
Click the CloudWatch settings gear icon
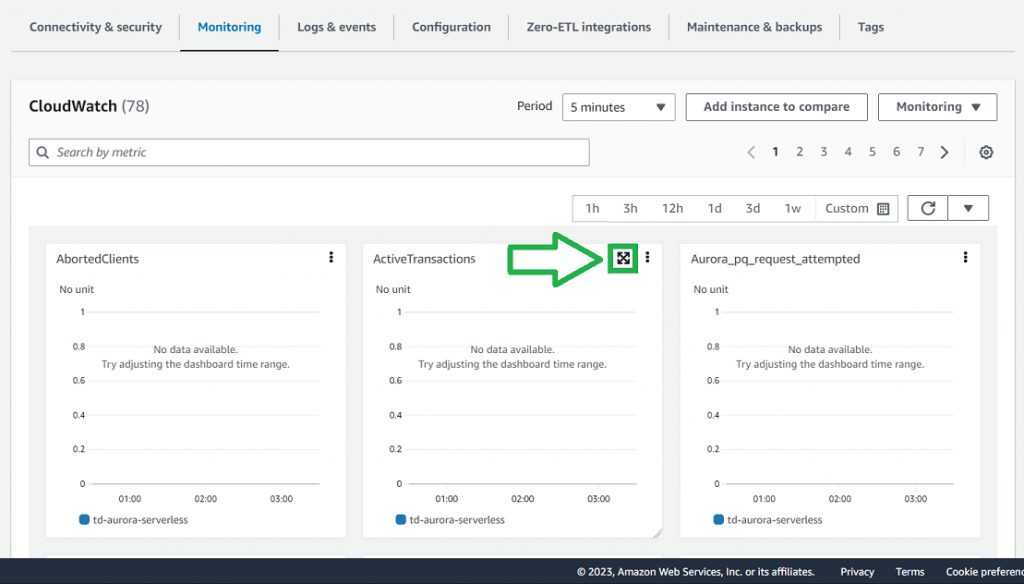tap(986, 152)
